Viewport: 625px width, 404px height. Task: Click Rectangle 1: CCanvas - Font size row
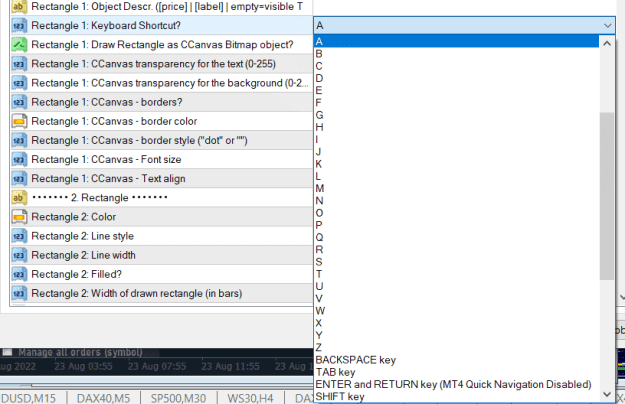point(161,159)
